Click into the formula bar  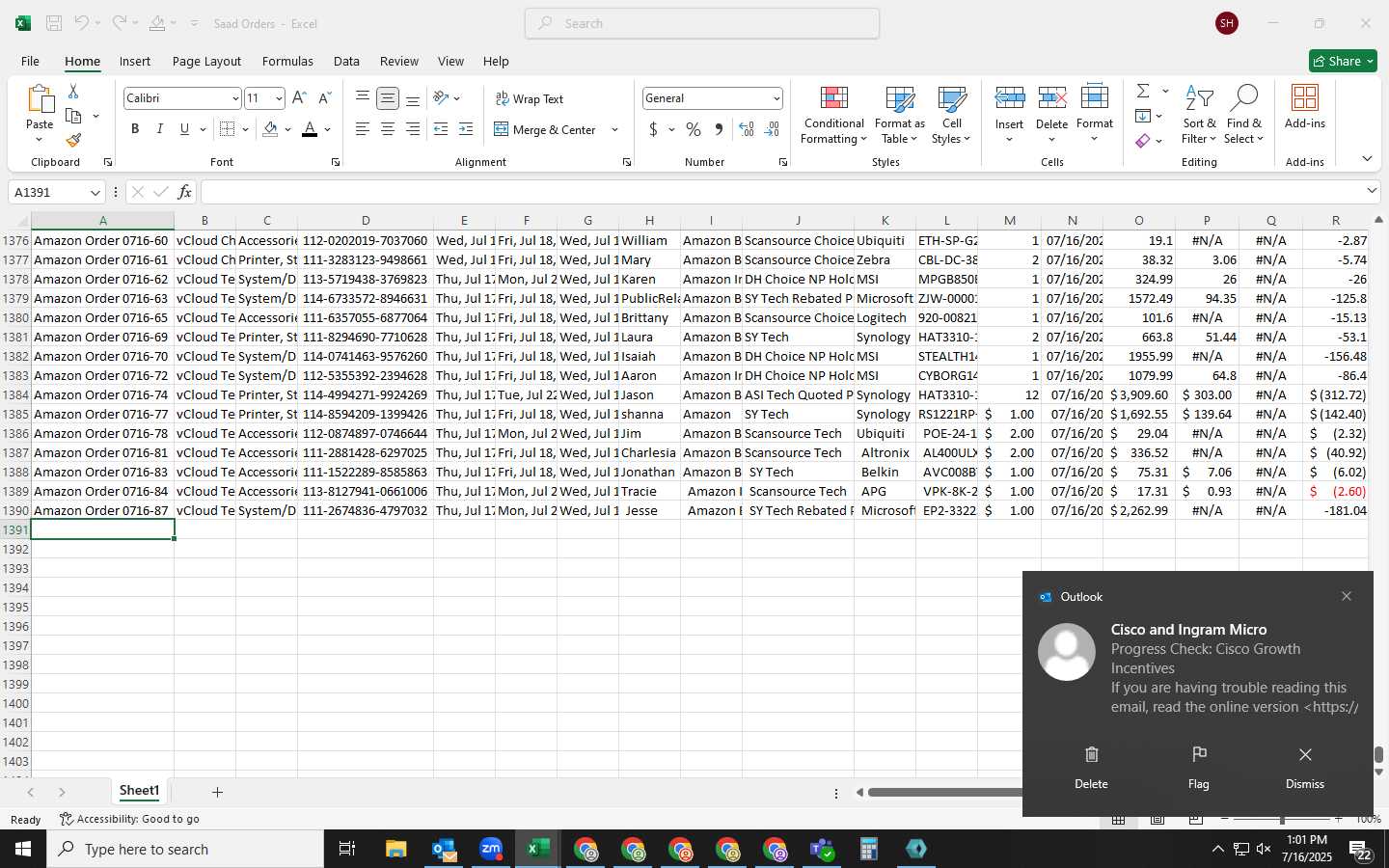[781, 192]
